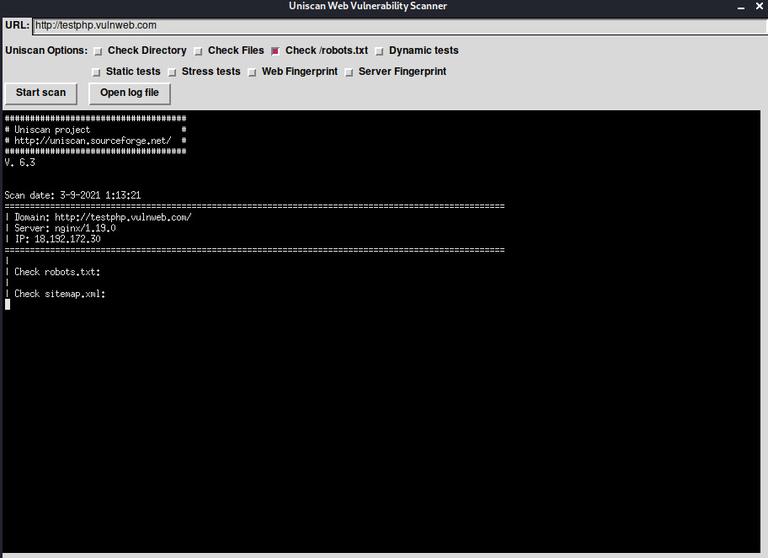Click the 'URL:' label
Image resolution: width=768 pixels, height=558 pixels.
tap(17, 25)
